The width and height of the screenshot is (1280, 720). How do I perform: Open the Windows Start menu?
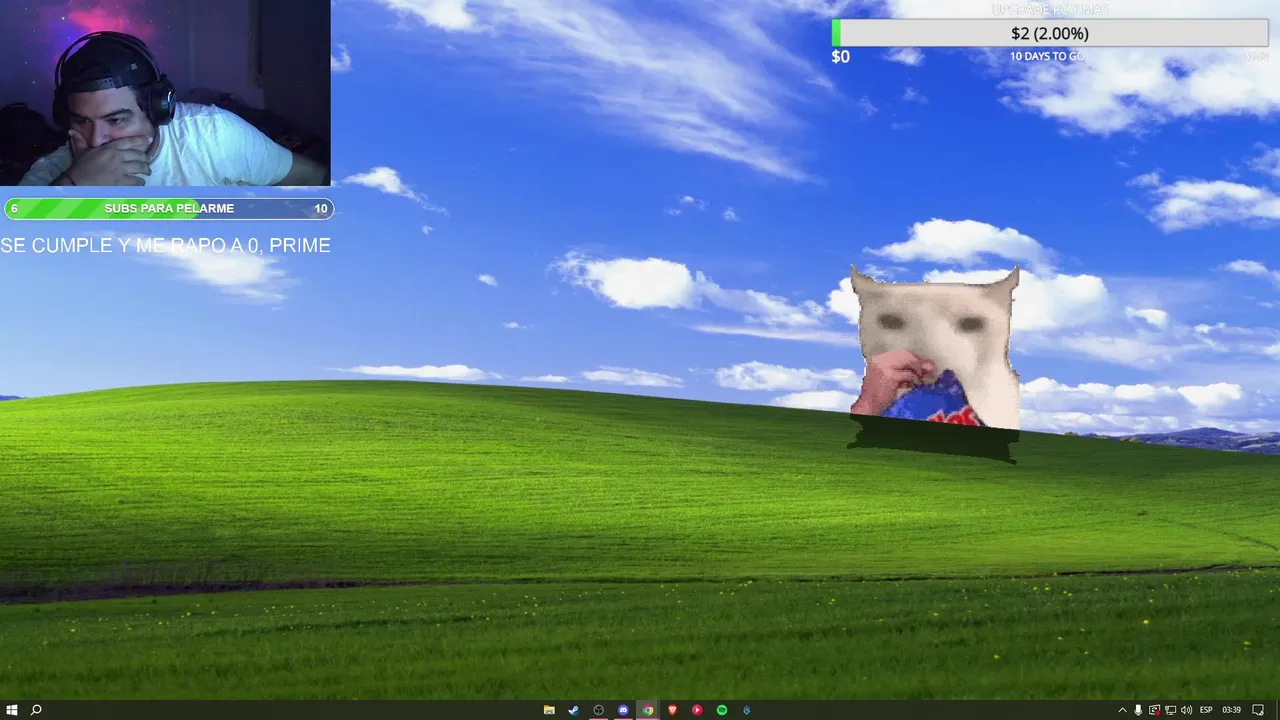pyautogui.click(x=11, y=710)
